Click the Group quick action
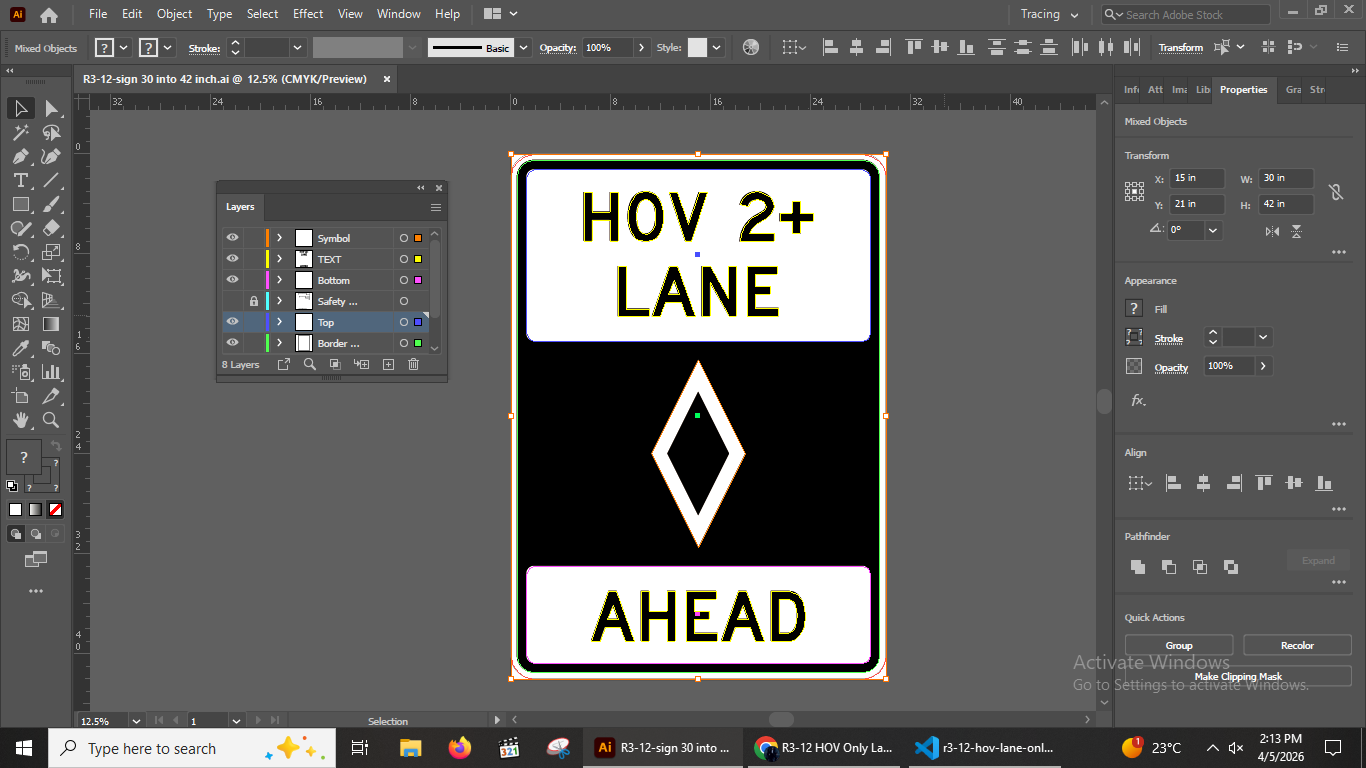 pos(1179,645)
